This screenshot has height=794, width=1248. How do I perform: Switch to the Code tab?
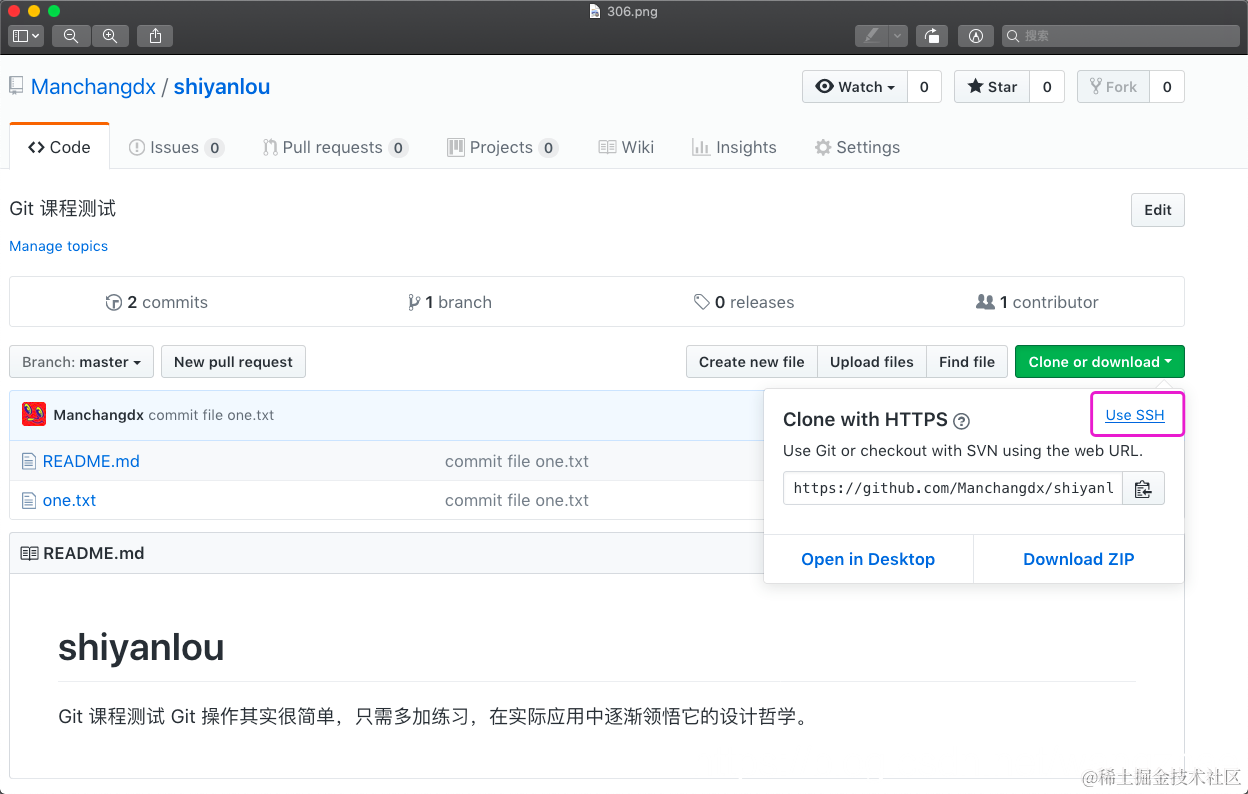pyautogui.click(x=59, y=147)
